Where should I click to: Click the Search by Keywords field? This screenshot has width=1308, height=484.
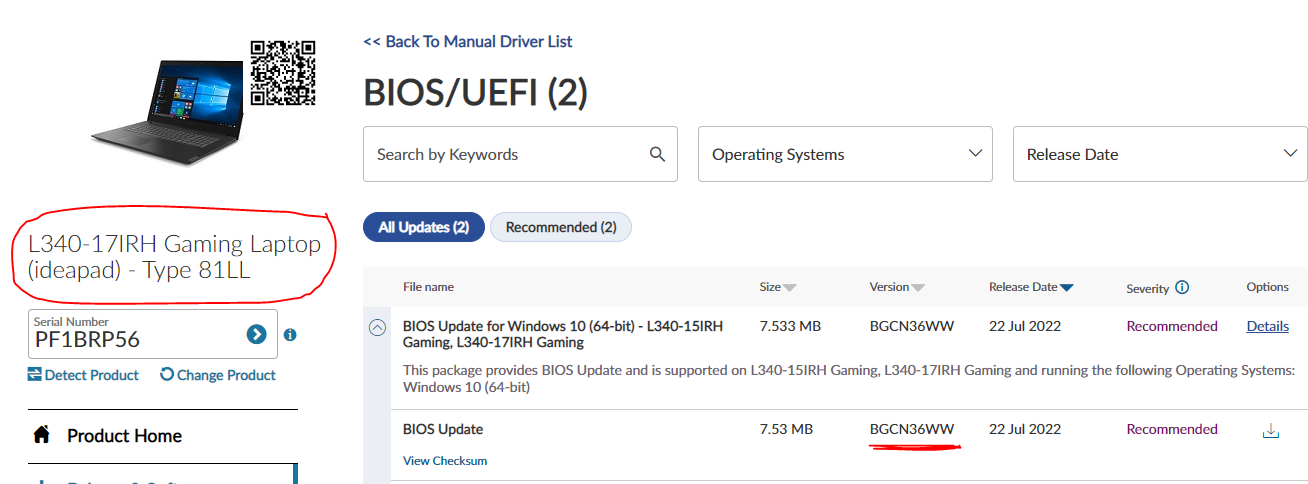click(x=505, y=154)
